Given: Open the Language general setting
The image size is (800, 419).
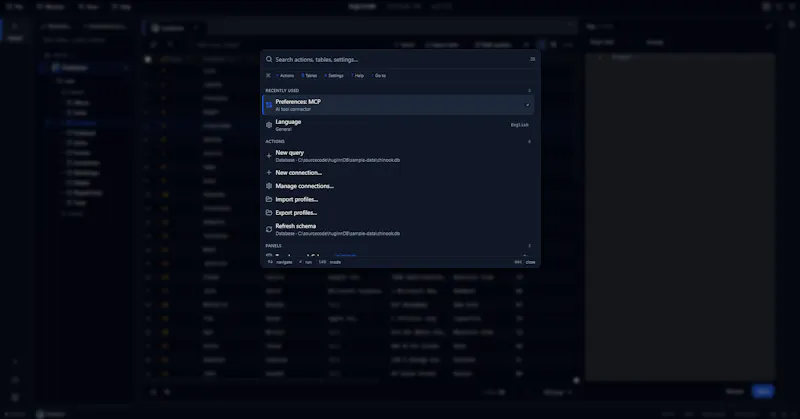Looking at the screenshot, I should tap(398, 125).
